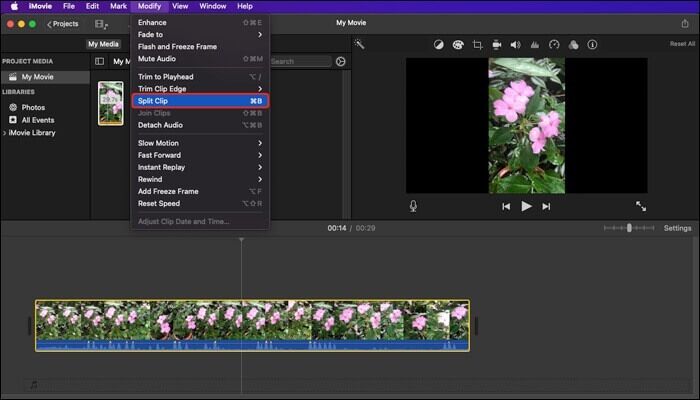
Task: Adjust the timeline zoom slider
Action: click(629, 228)
